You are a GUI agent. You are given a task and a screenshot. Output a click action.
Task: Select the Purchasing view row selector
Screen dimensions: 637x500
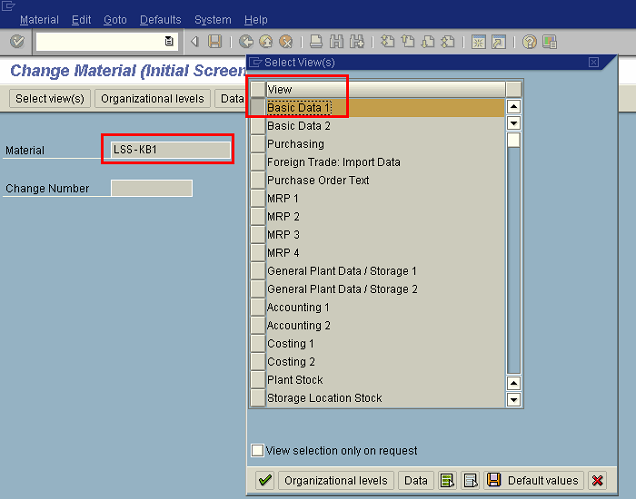click(x=258, y=144)
